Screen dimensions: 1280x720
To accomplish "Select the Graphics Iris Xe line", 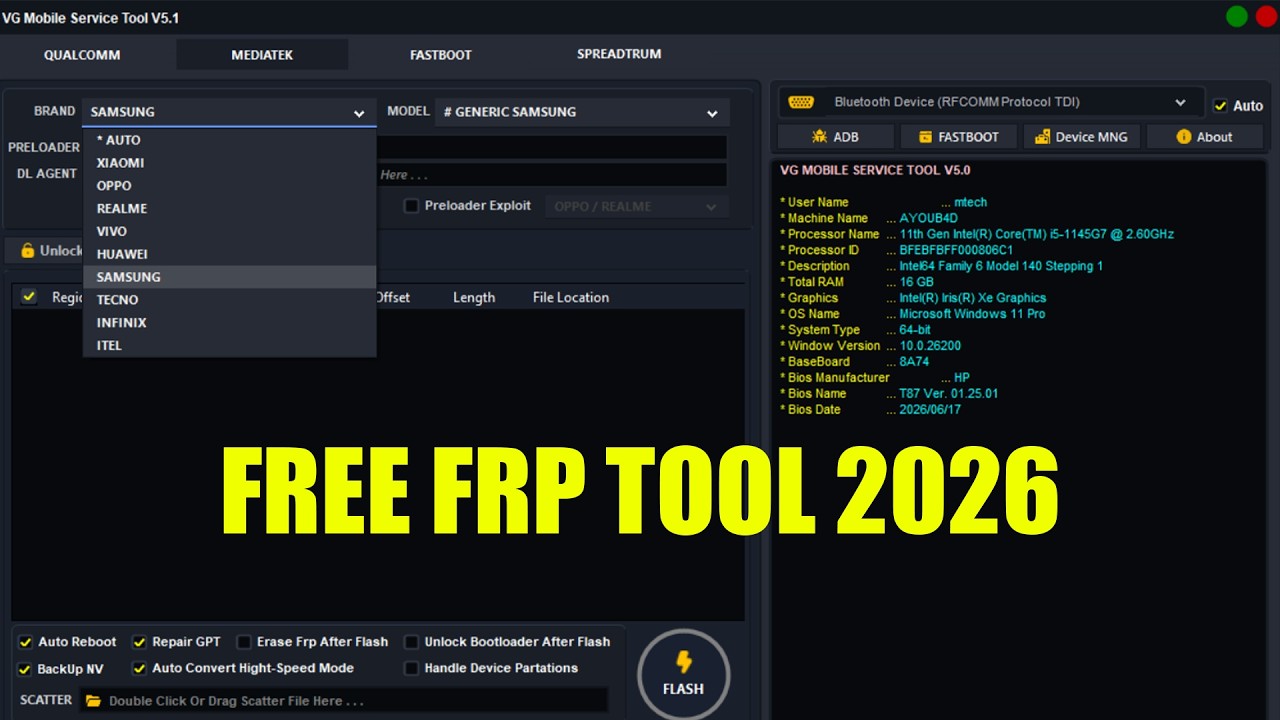I will (x=913, y=298).
